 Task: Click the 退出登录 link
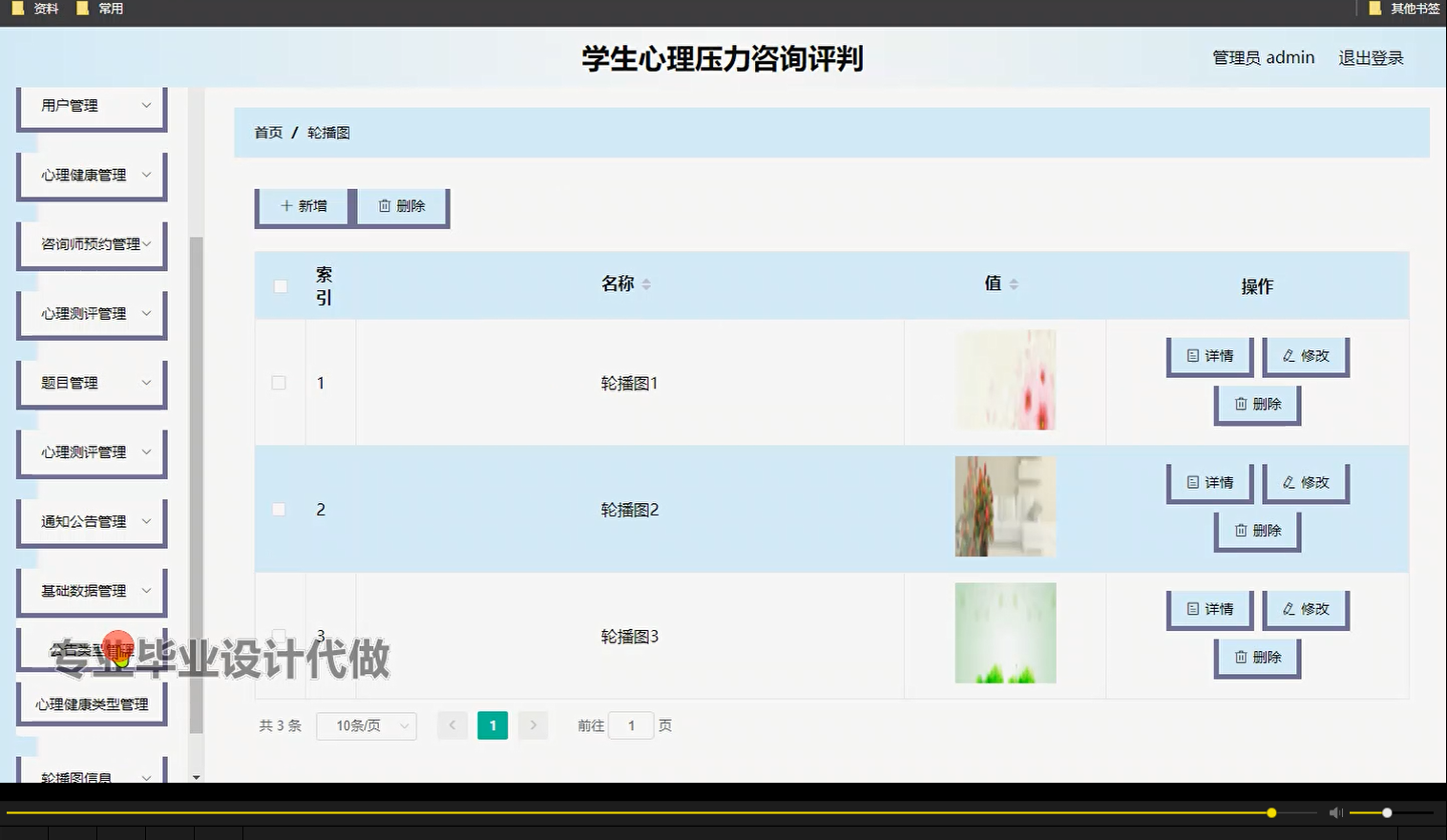click(1371, 57)
